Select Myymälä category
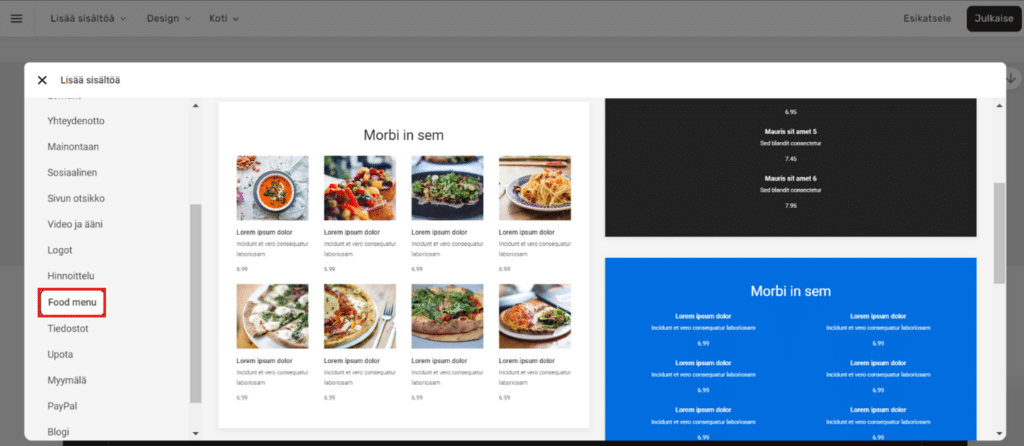The width and height of the screenshot is (1024, 446). pos(68,380)
